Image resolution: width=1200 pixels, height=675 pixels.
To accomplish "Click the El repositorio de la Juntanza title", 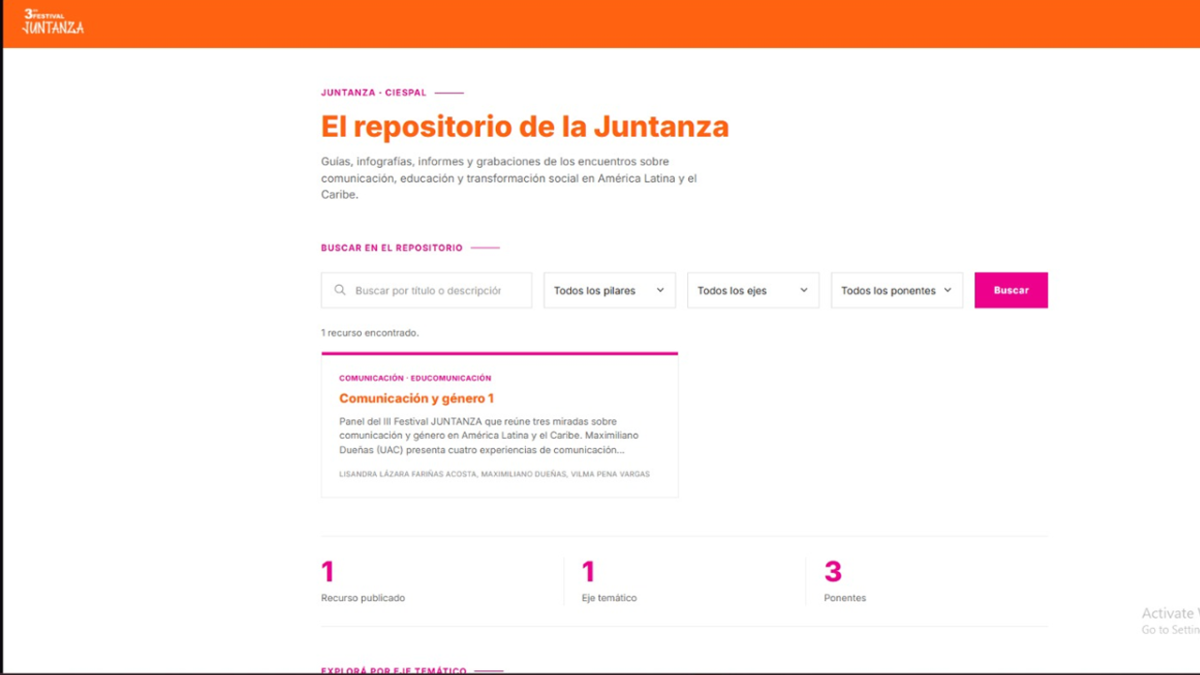I will 525,127.
